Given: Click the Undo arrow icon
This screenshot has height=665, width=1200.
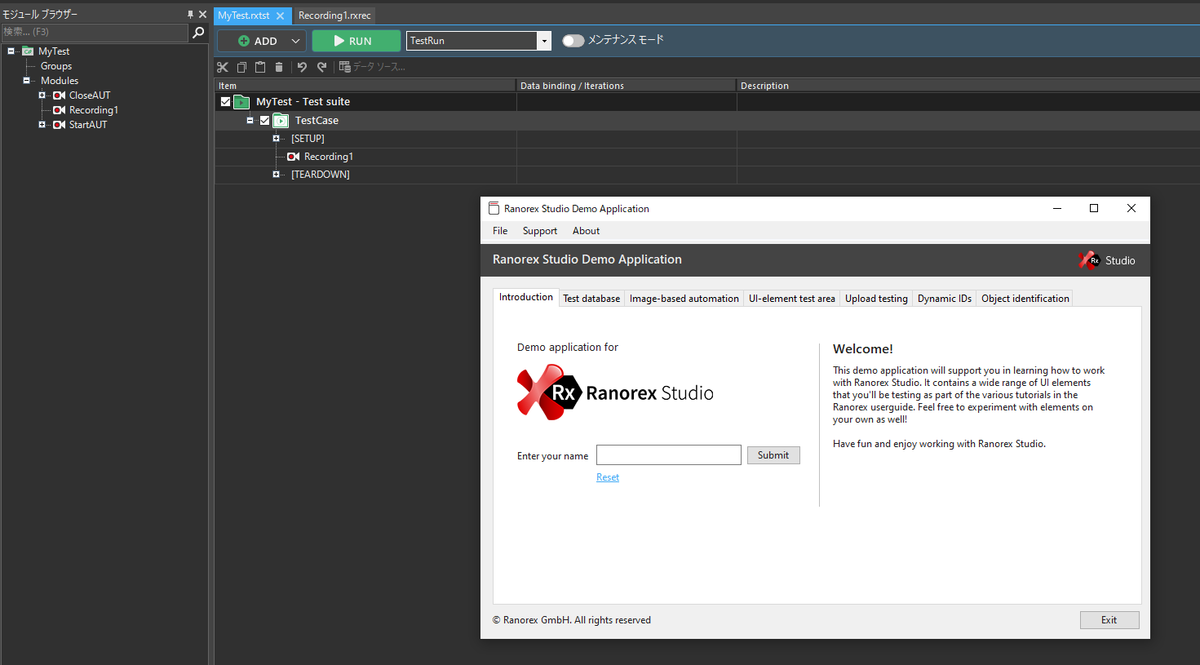Looking at the screenshot, I should [x=302, y=67].
